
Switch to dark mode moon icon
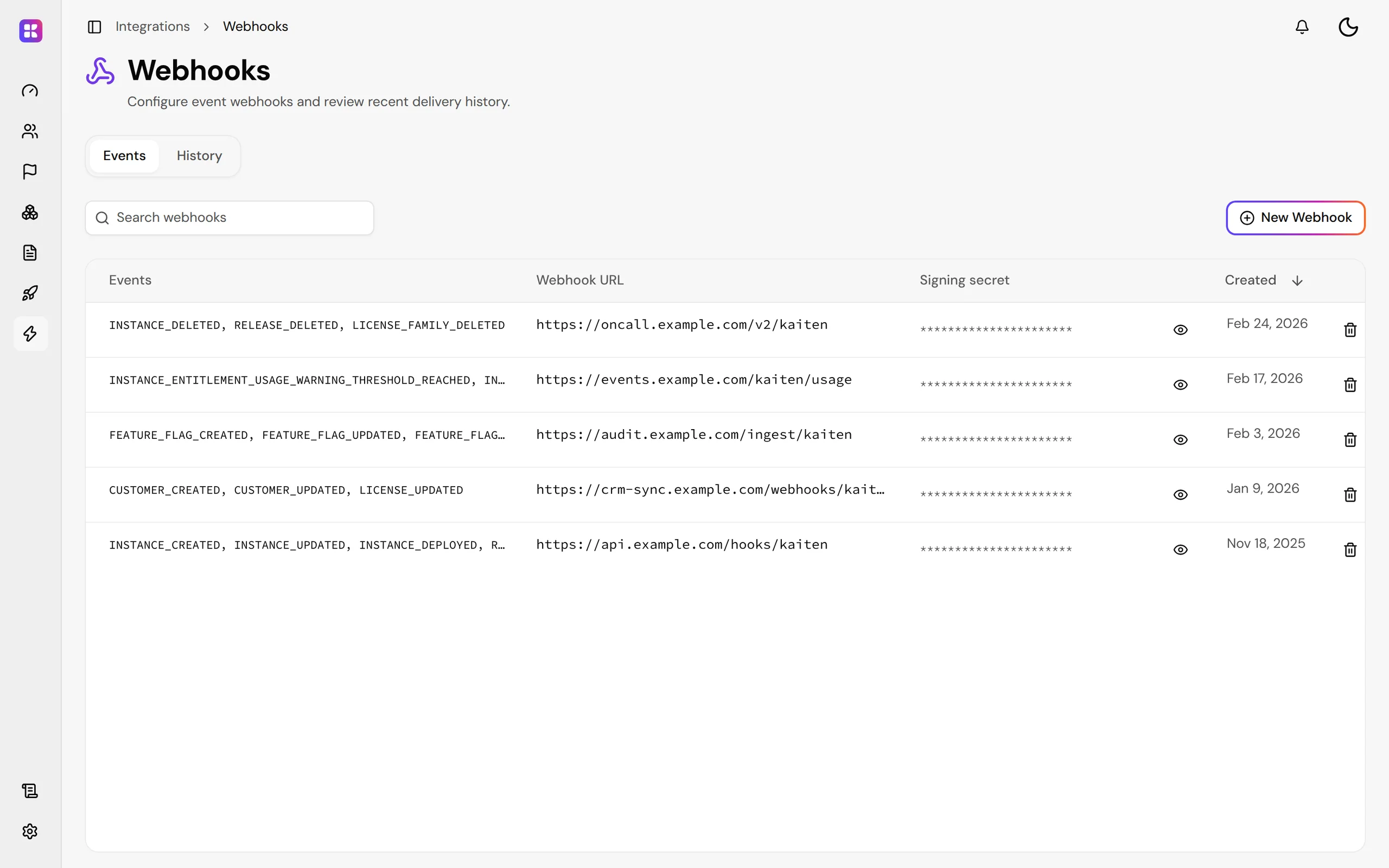1348,27
